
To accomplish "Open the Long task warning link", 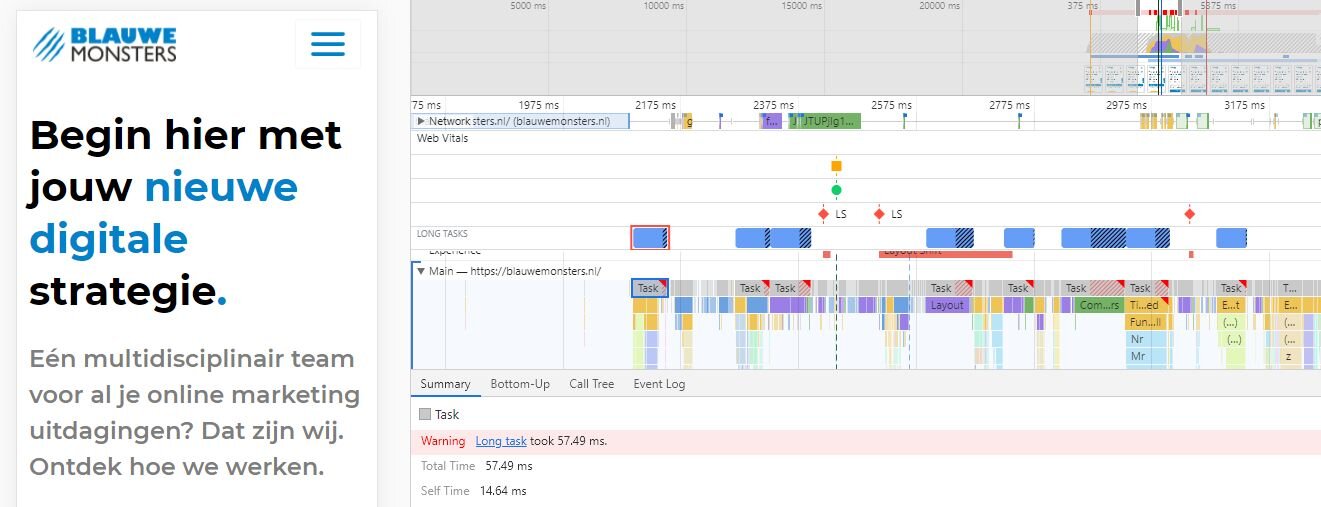I will point(500,441).
